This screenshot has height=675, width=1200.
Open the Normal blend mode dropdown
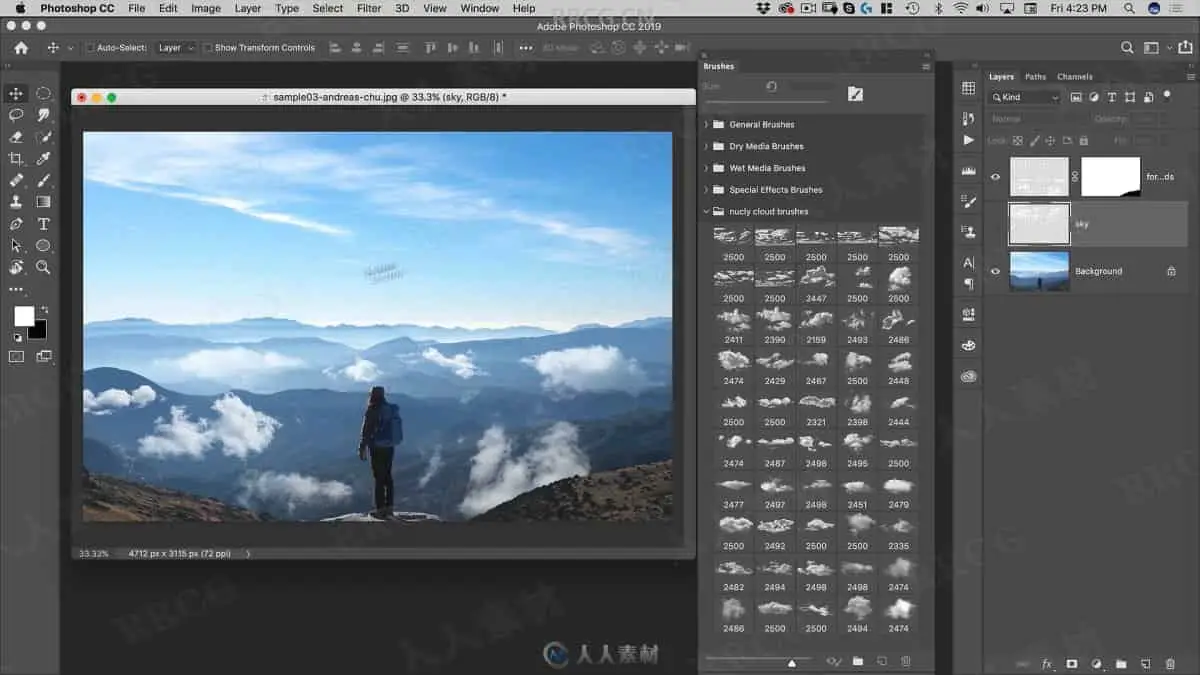[x=1035, y=119]
